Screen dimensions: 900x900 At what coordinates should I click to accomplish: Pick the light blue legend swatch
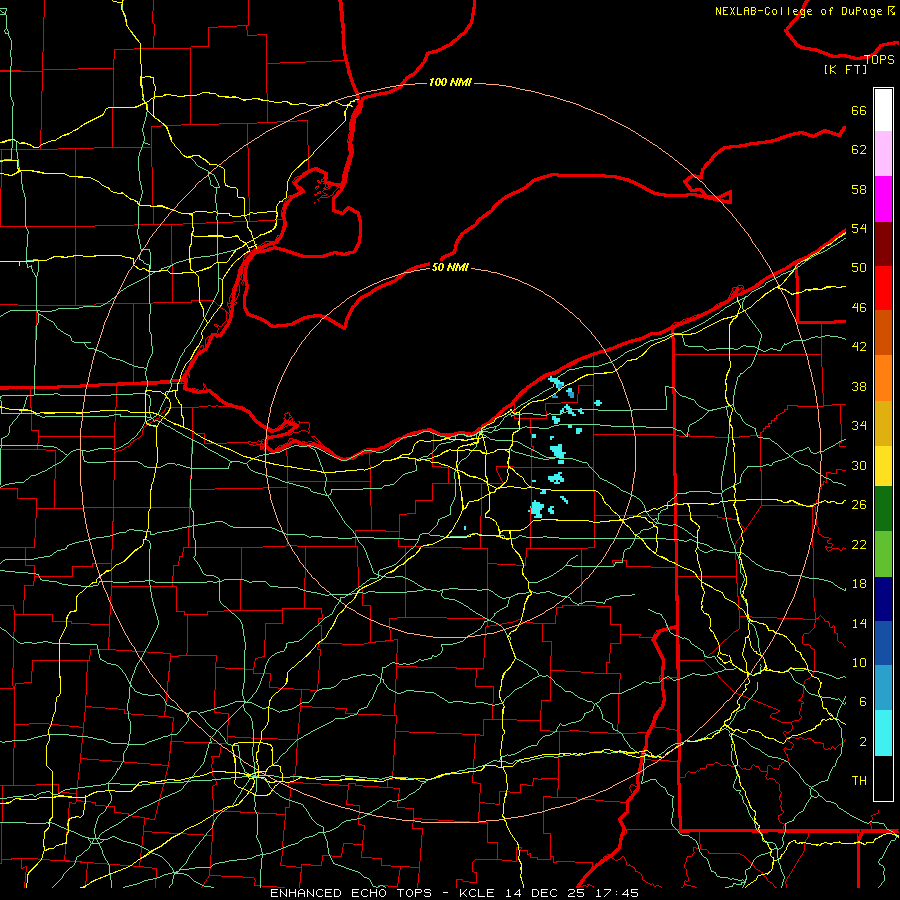point(883,687)
